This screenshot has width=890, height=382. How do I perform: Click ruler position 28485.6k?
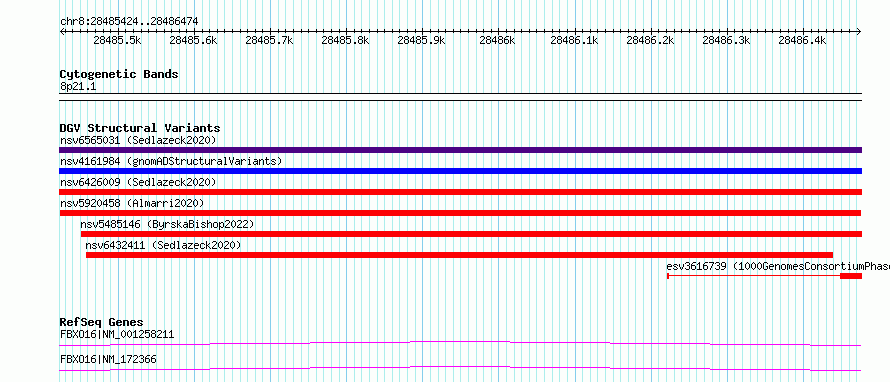[194, 40]
